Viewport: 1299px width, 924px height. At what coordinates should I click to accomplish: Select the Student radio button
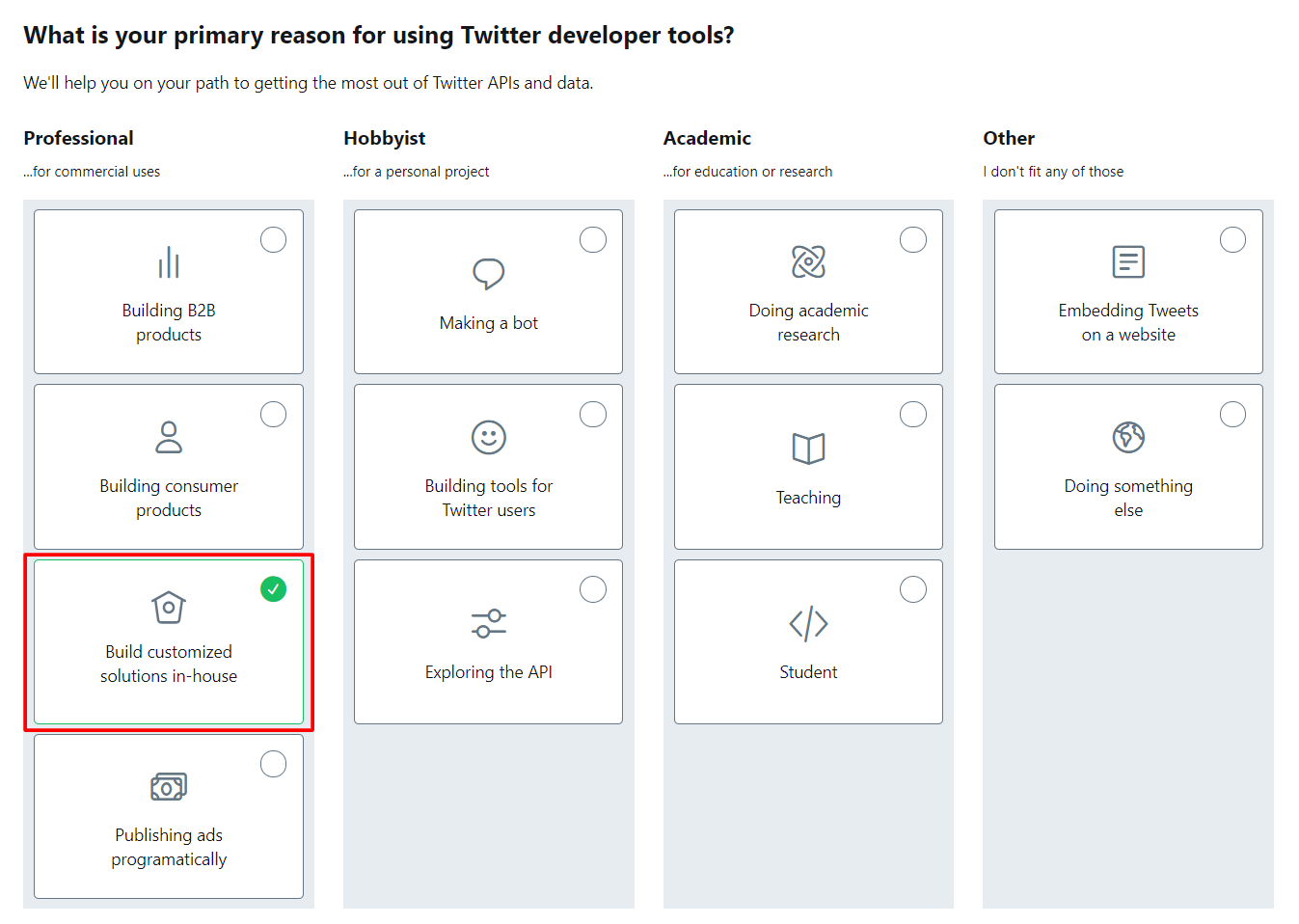pos(913,588)
